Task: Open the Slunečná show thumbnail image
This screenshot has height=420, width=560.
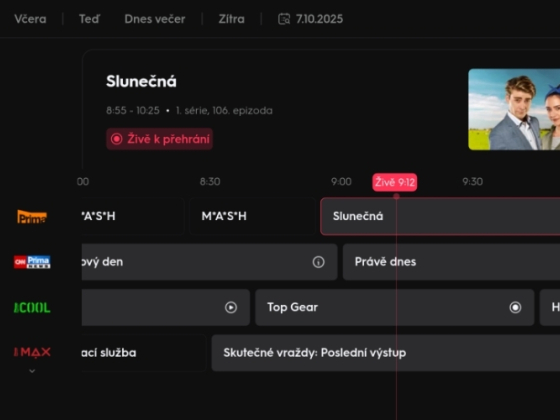Action: click(514, 109)
